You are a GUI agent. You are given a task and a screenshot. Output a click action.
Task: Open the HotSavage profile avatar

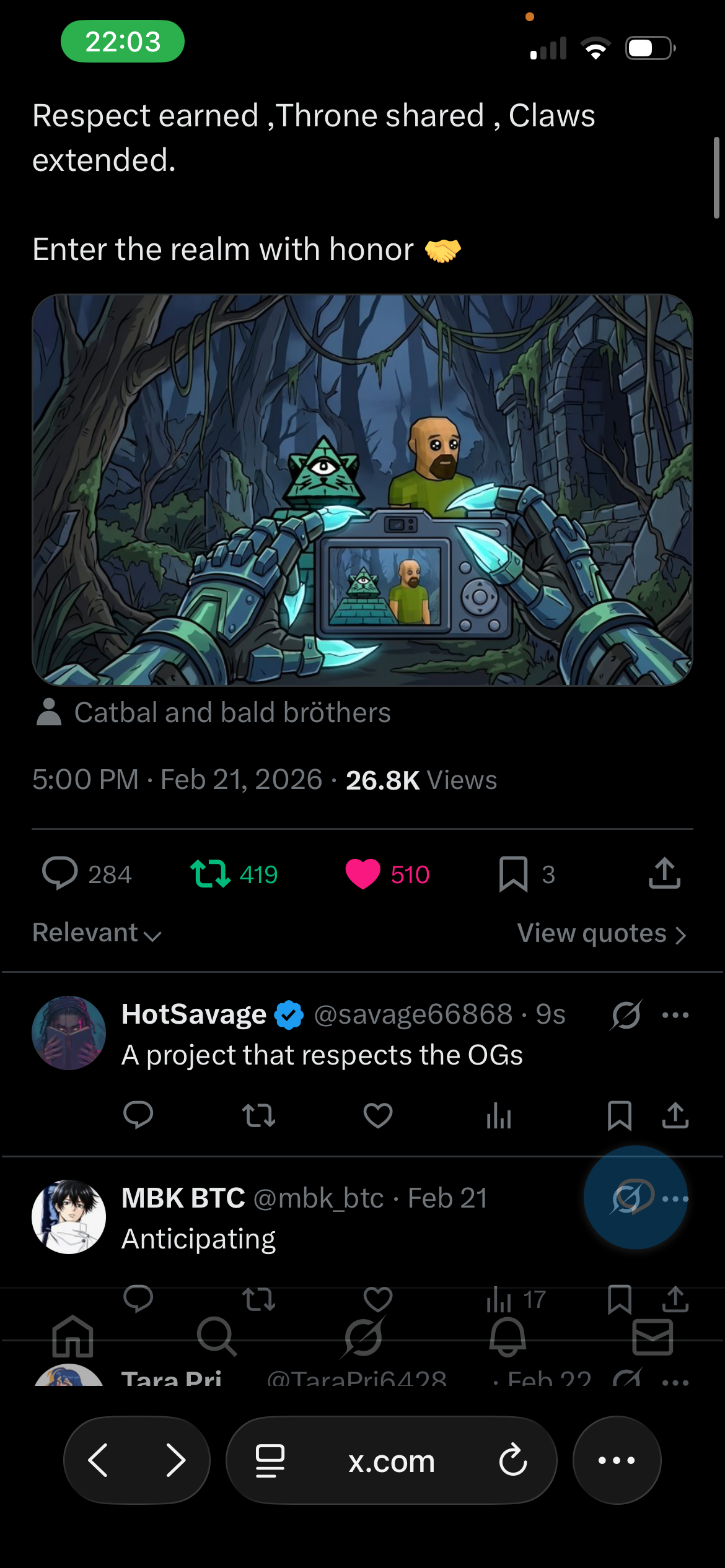(x=69, y=1033)
